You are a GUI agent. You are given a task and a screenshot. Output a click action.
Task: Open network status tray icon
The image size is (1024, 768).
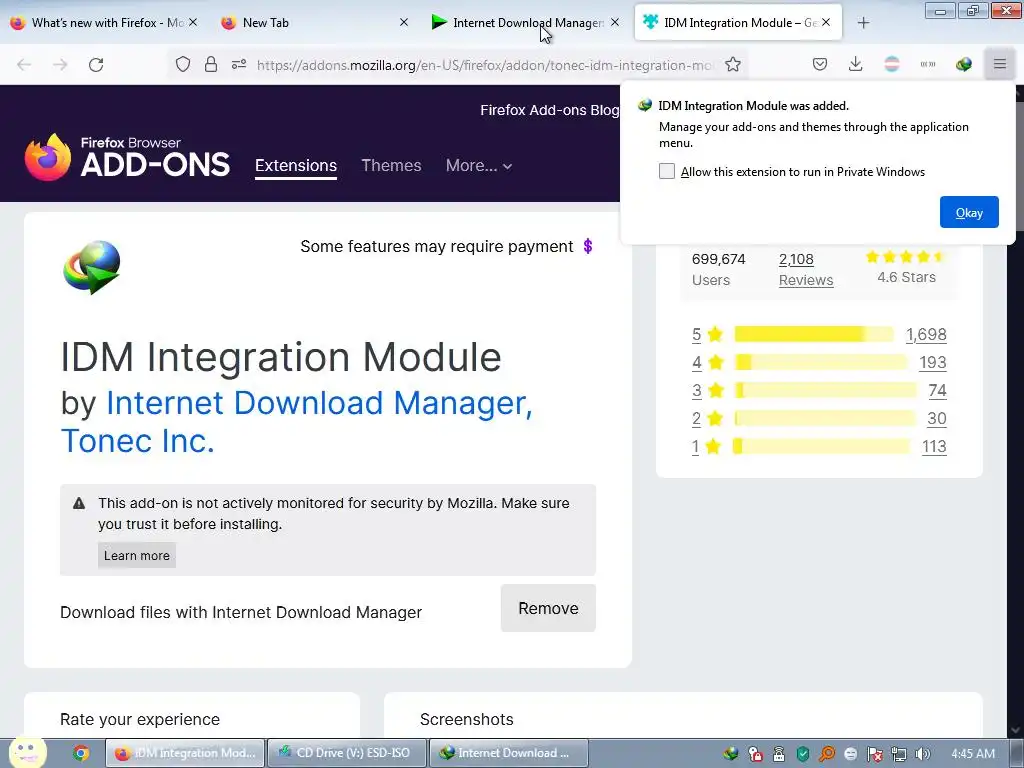pos(899,754)
